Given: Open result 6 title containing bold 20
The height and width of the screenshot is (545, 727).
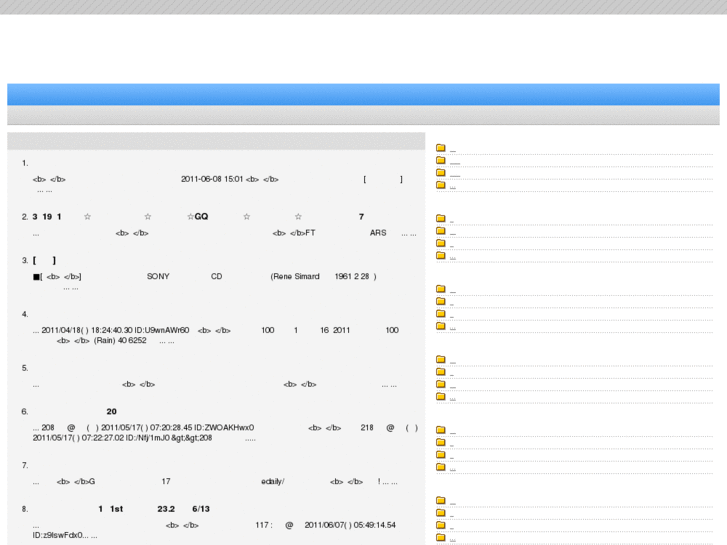Looking at the screenshot, I should point(111,411).
